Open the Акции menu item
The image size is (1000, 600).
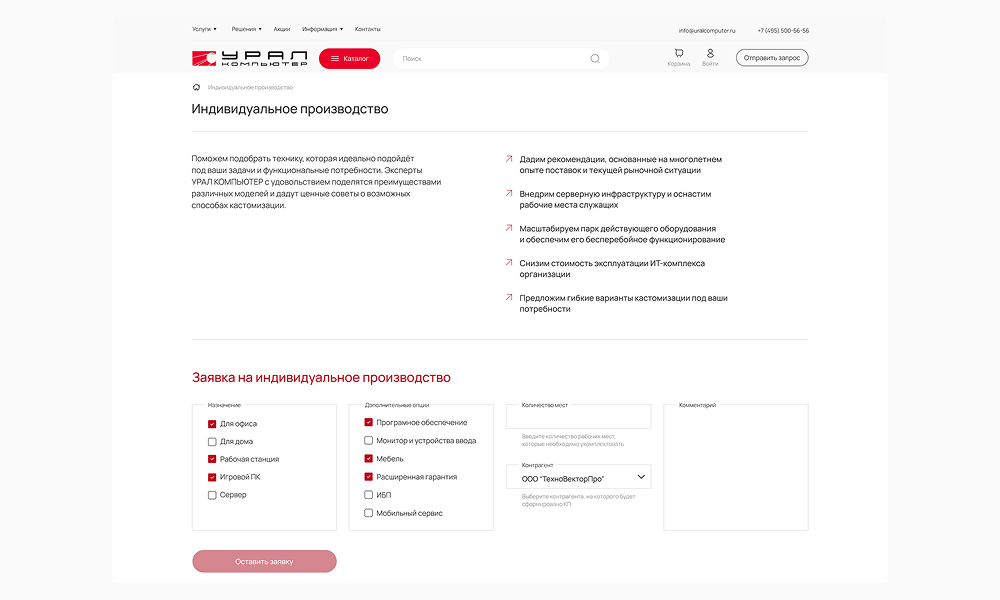click(x=281, y=29)
